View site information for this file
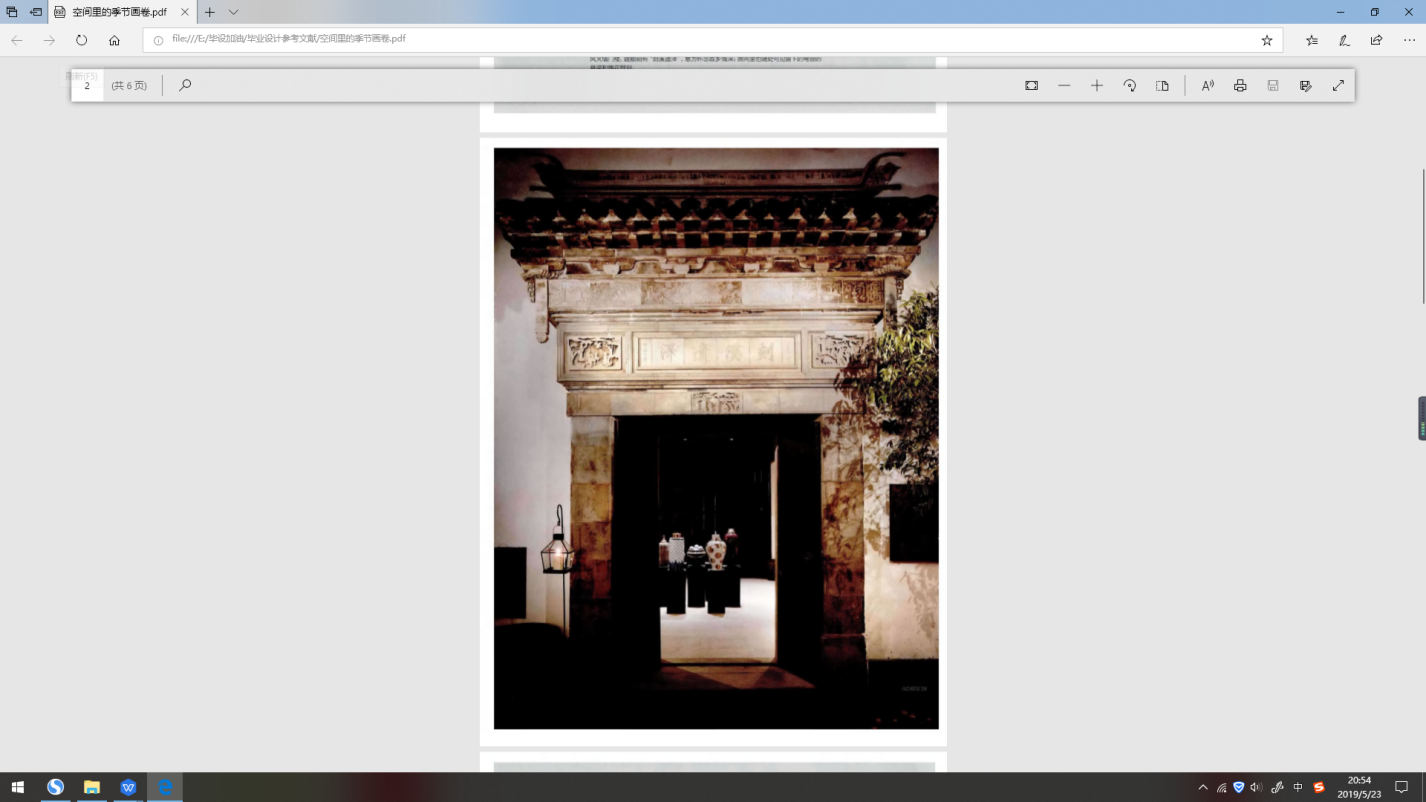The height and width of the screenshot is (802, 1426). click(x=158, y=40)
